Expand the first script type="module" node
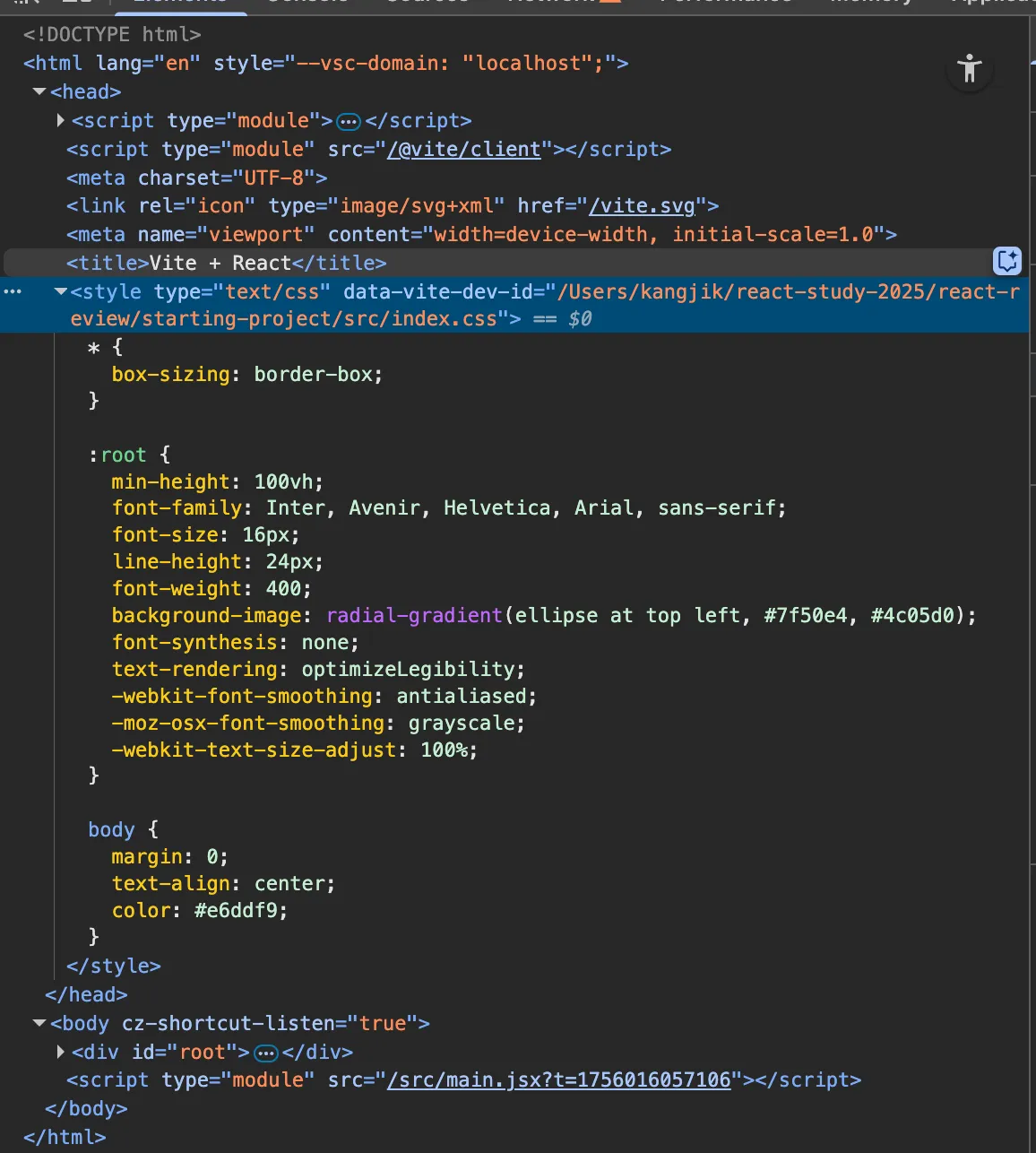This screenshot has height=1153, width=1036. point(60,120)
